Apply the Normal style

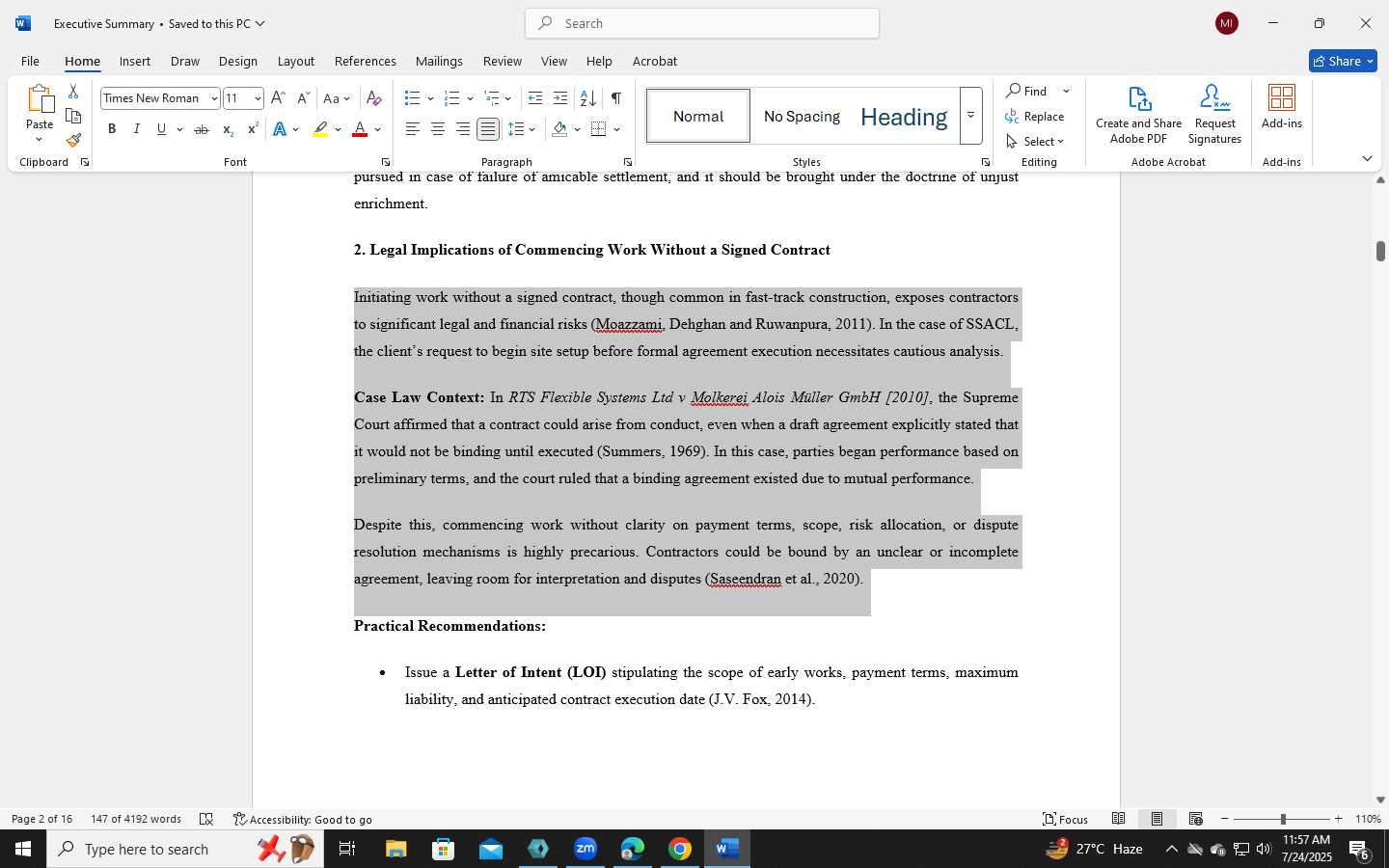(698, 116)
